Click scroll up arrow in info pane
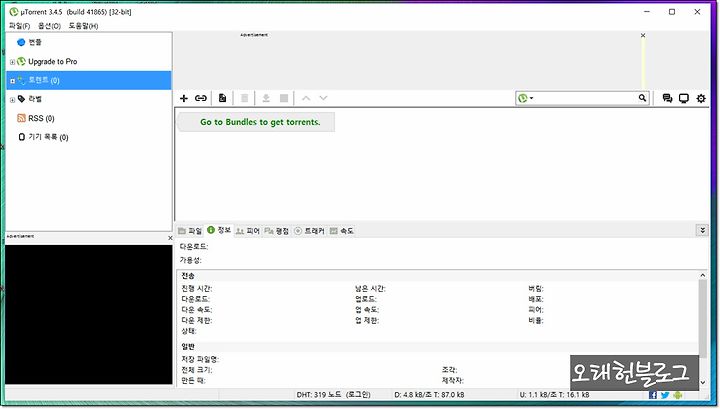Image resolution: width=720 pixels, height=409 pixels. (703, 275)
